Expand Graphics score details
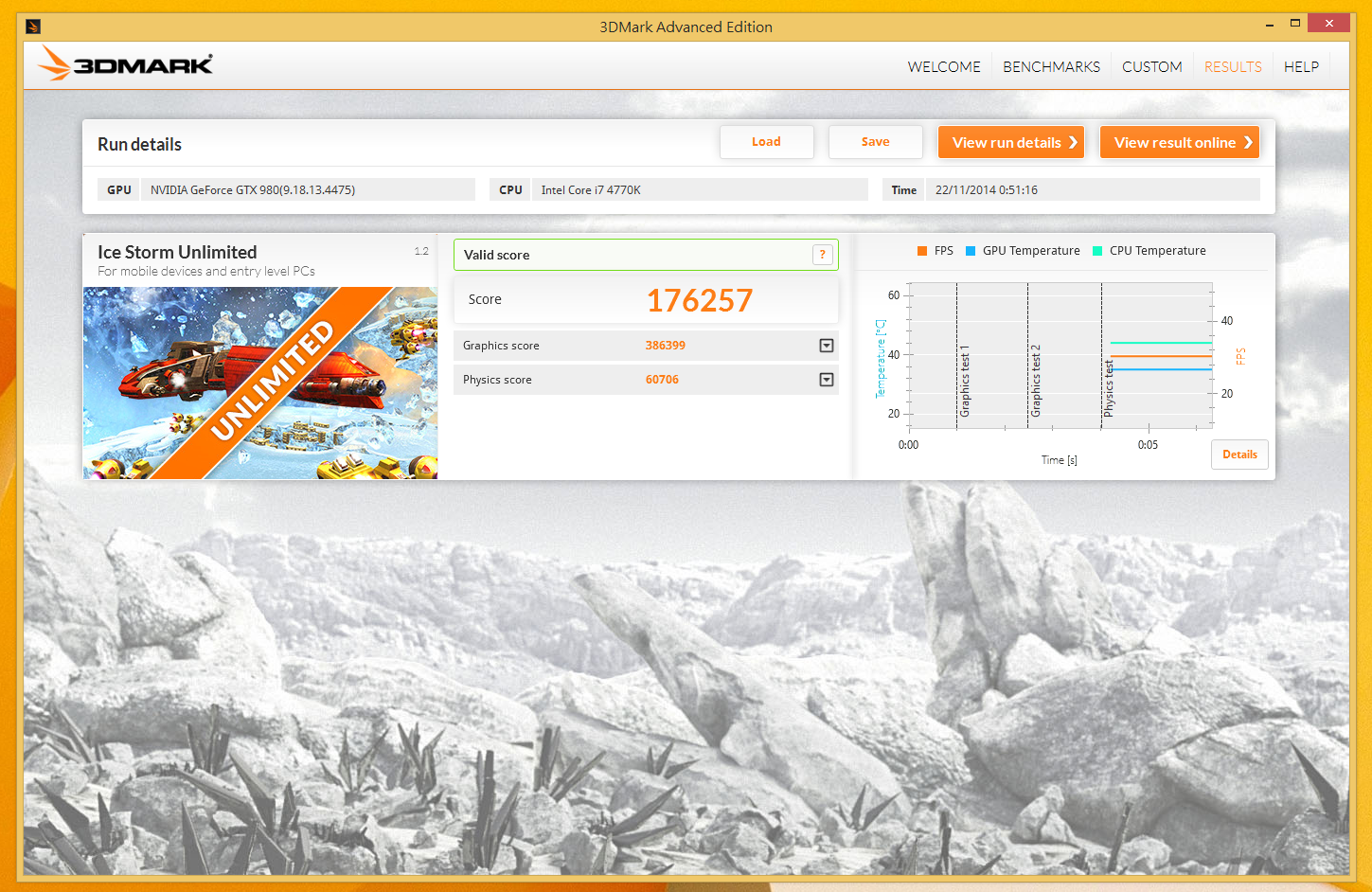 [827, 346]
